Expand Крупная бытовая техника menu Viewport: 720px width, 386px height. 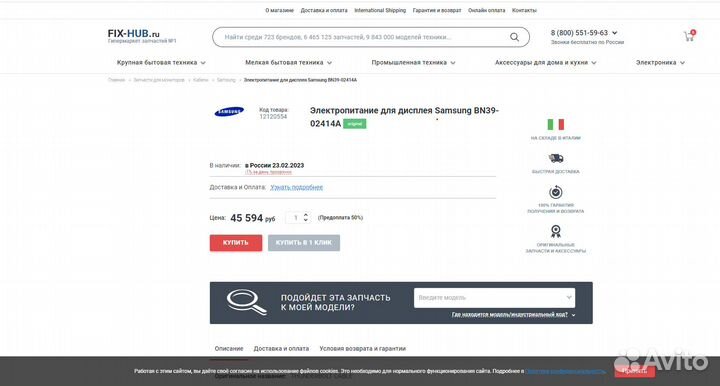click(161, 62)
